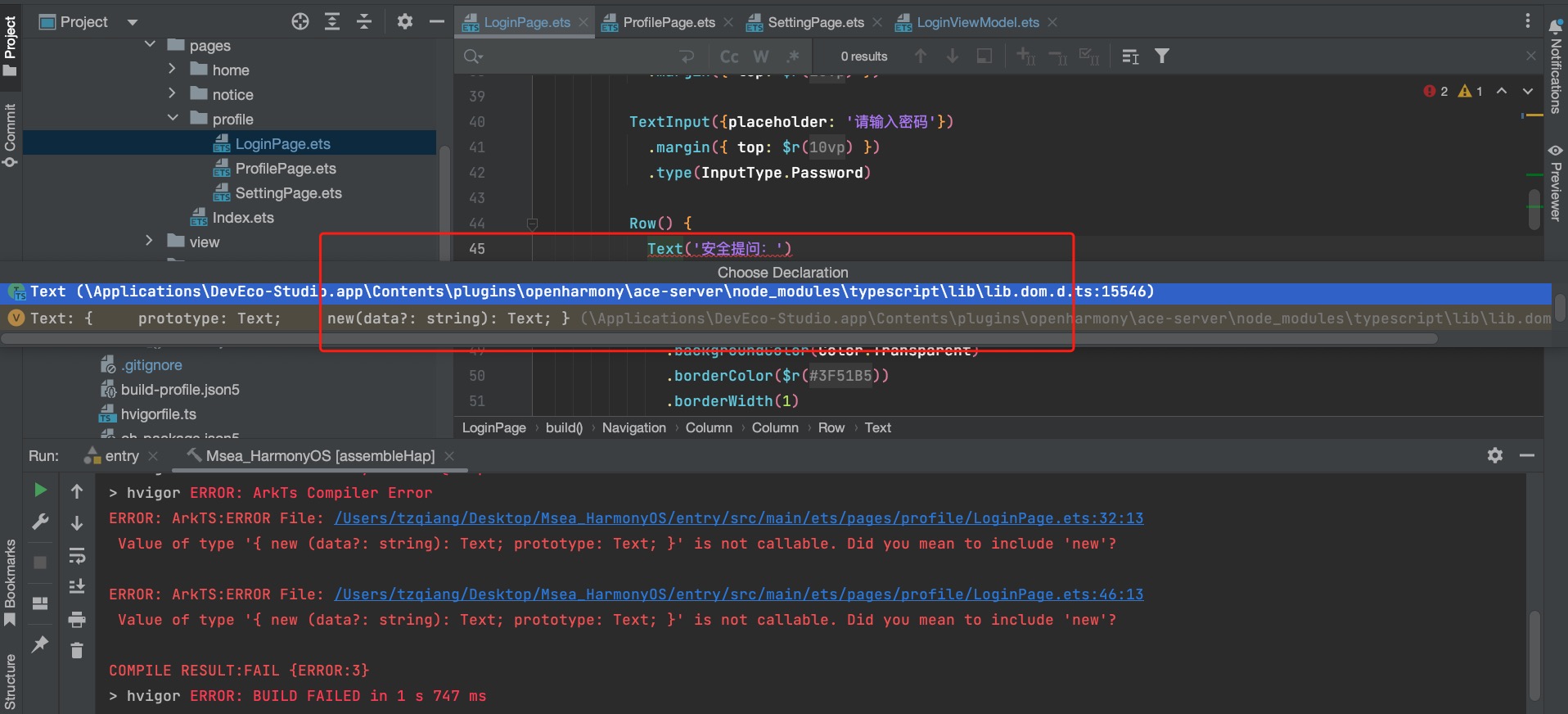Image resolution: width=1568 pixels, height=714 pixels.
Task: Click Expand All in Project panel
Action: point(332,22)
